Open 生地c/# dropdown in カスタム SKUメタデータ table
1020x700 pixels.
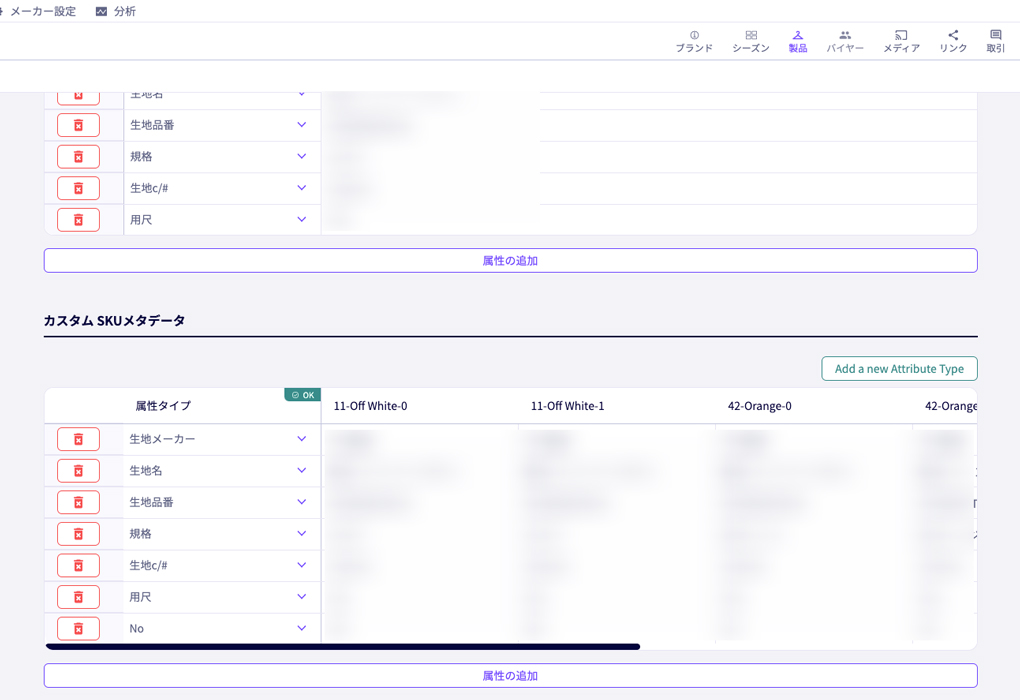[302, 565]
